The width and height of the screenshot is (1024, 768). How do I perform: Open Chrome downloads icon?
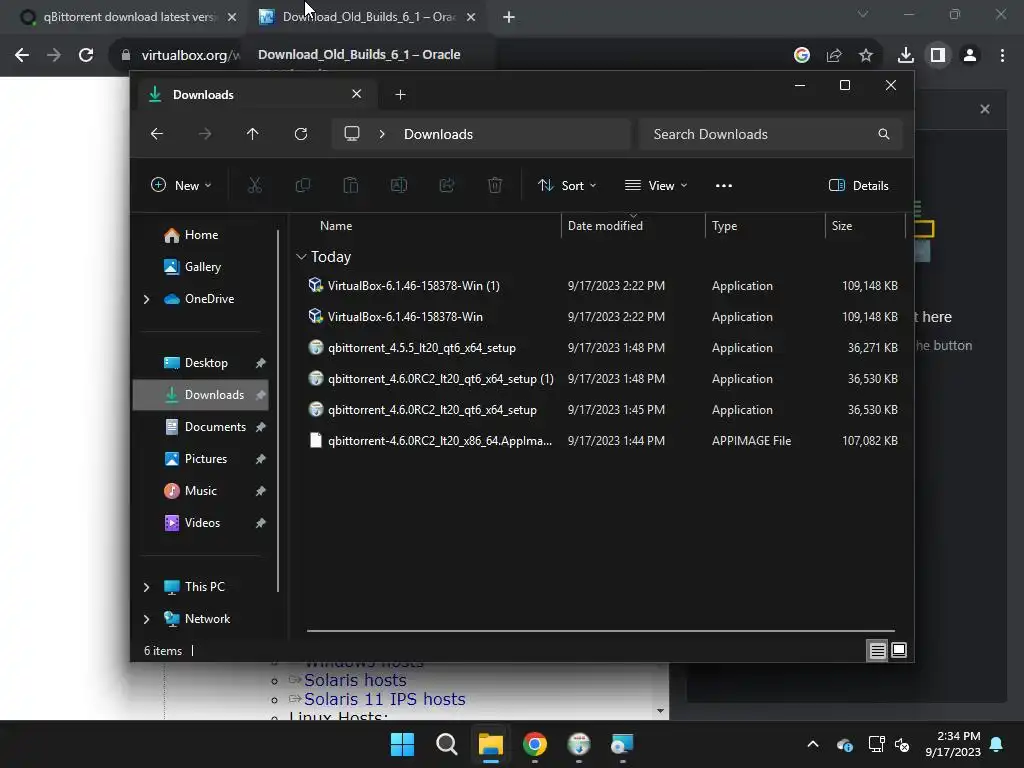(x=905, y=55)
